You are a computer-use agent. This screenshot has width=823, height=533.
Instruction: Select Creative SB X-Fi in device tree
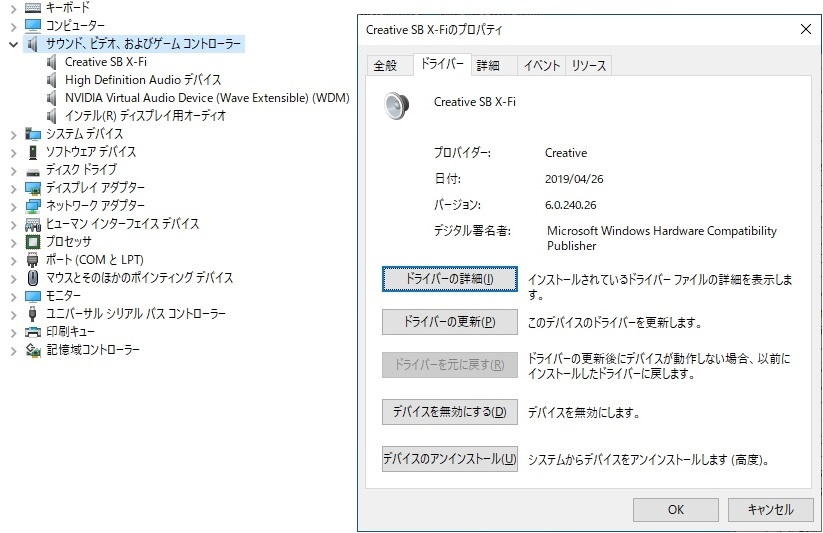pos(105,62)
